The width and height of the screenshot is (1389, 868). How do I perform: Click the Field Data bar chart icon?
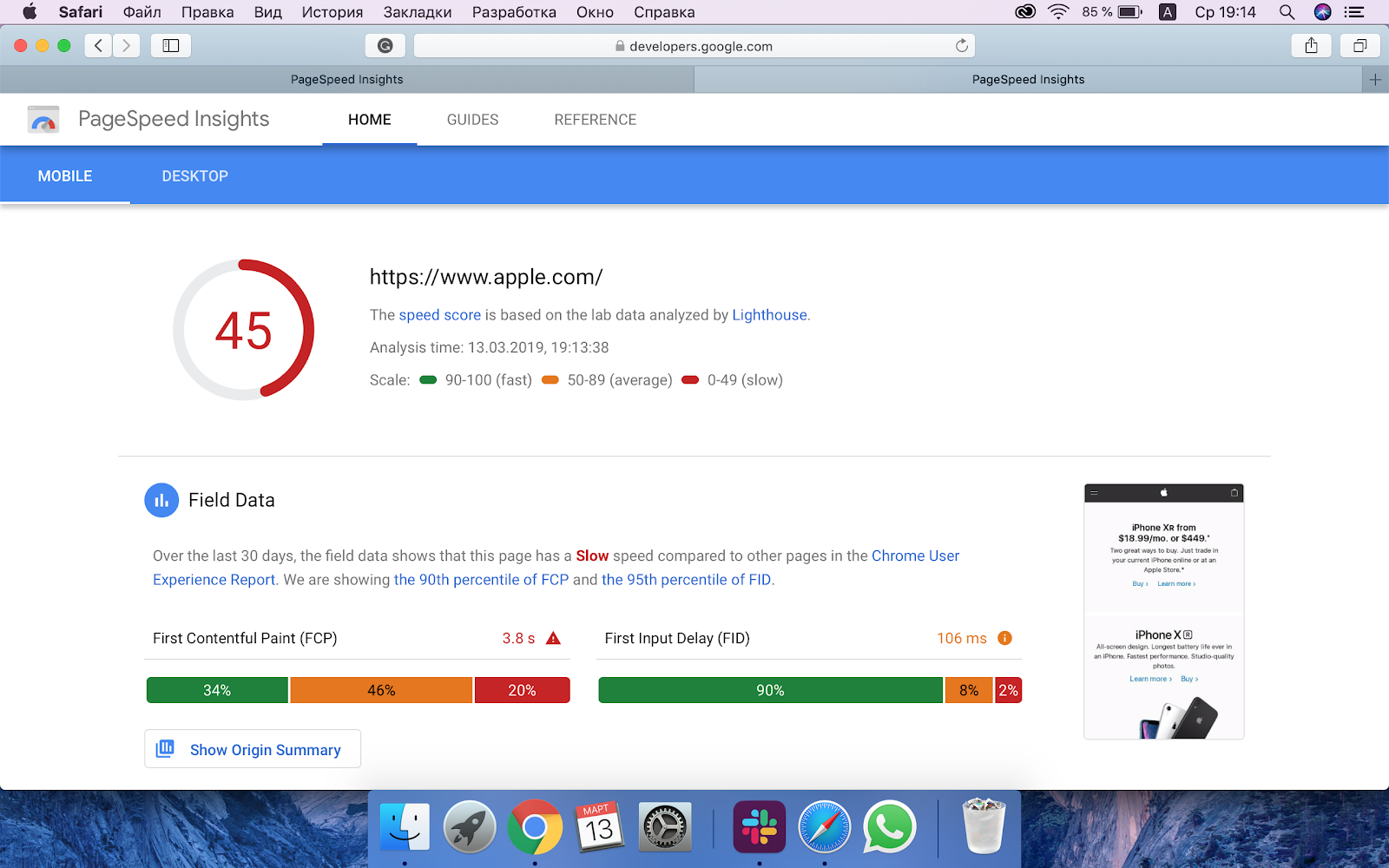(161, 500)
